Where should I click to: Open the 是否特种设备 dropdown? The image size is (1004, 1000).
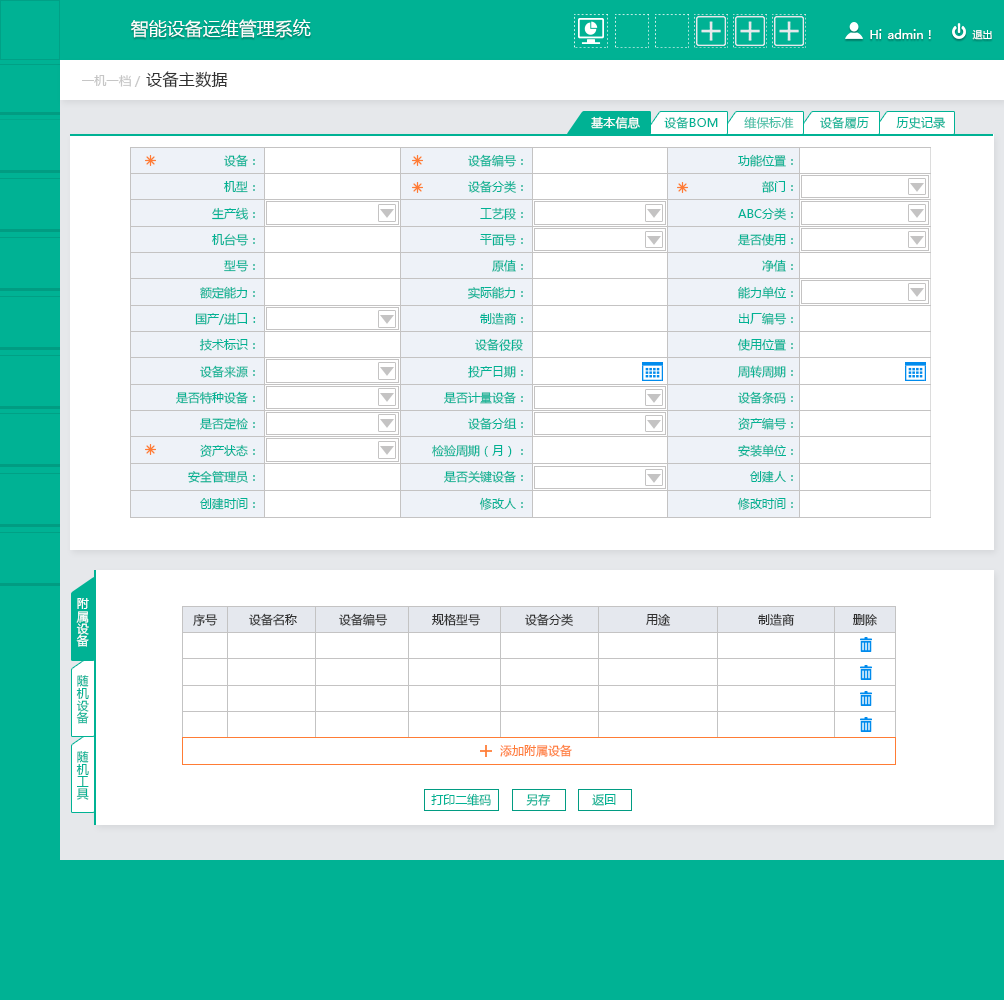pos(387,398)
